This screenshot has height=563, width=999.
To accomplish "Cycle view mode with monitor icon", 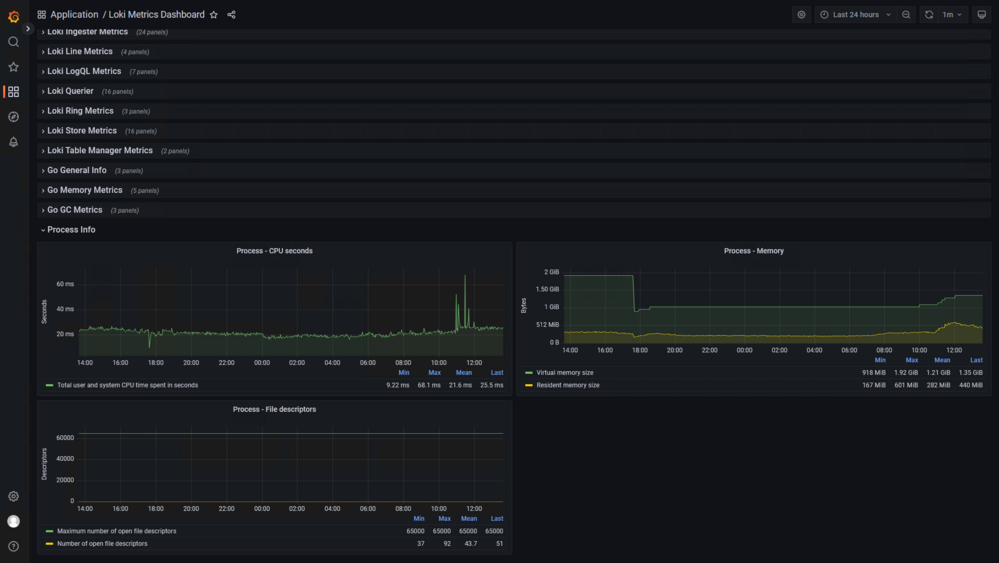I will (982, 15).
